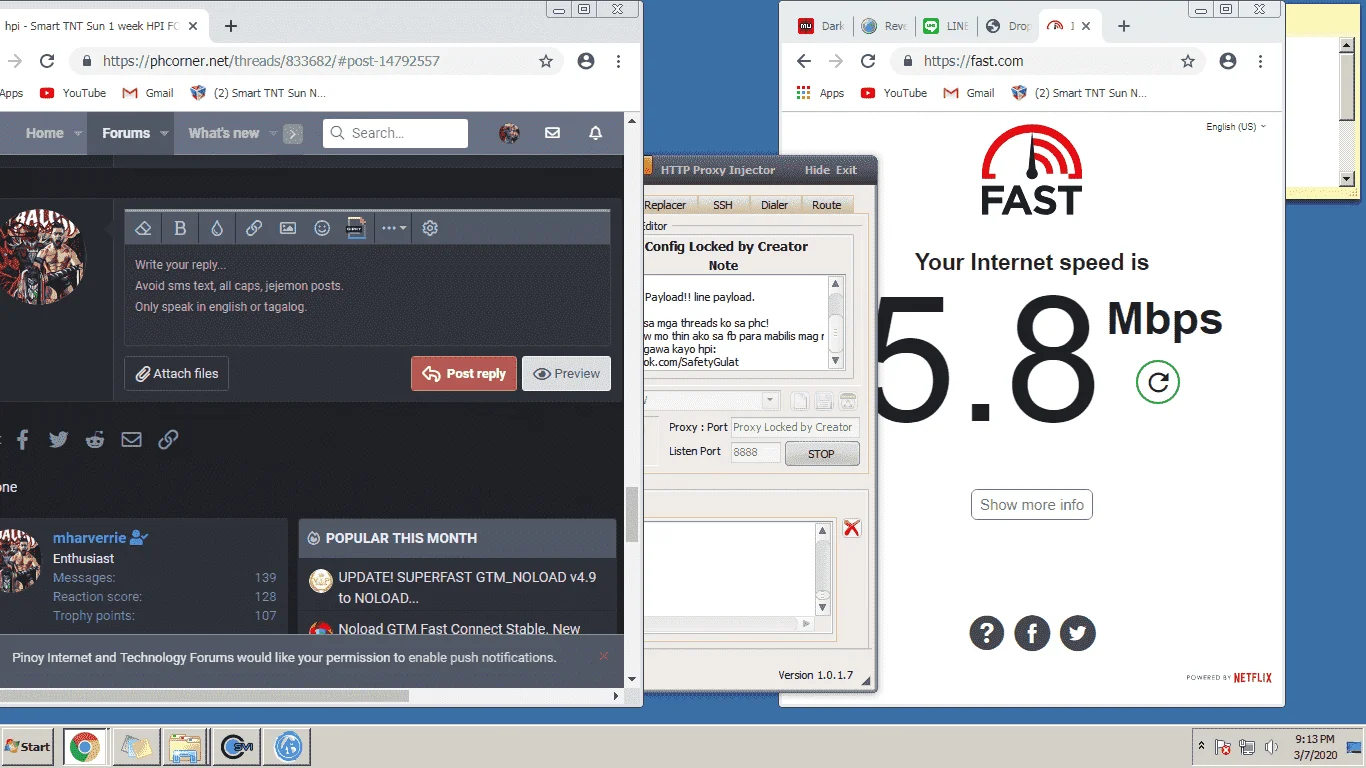Click the Show more info button
Image resolution: width=1366 pixels, height=768 pixels.
(1032, 505)
